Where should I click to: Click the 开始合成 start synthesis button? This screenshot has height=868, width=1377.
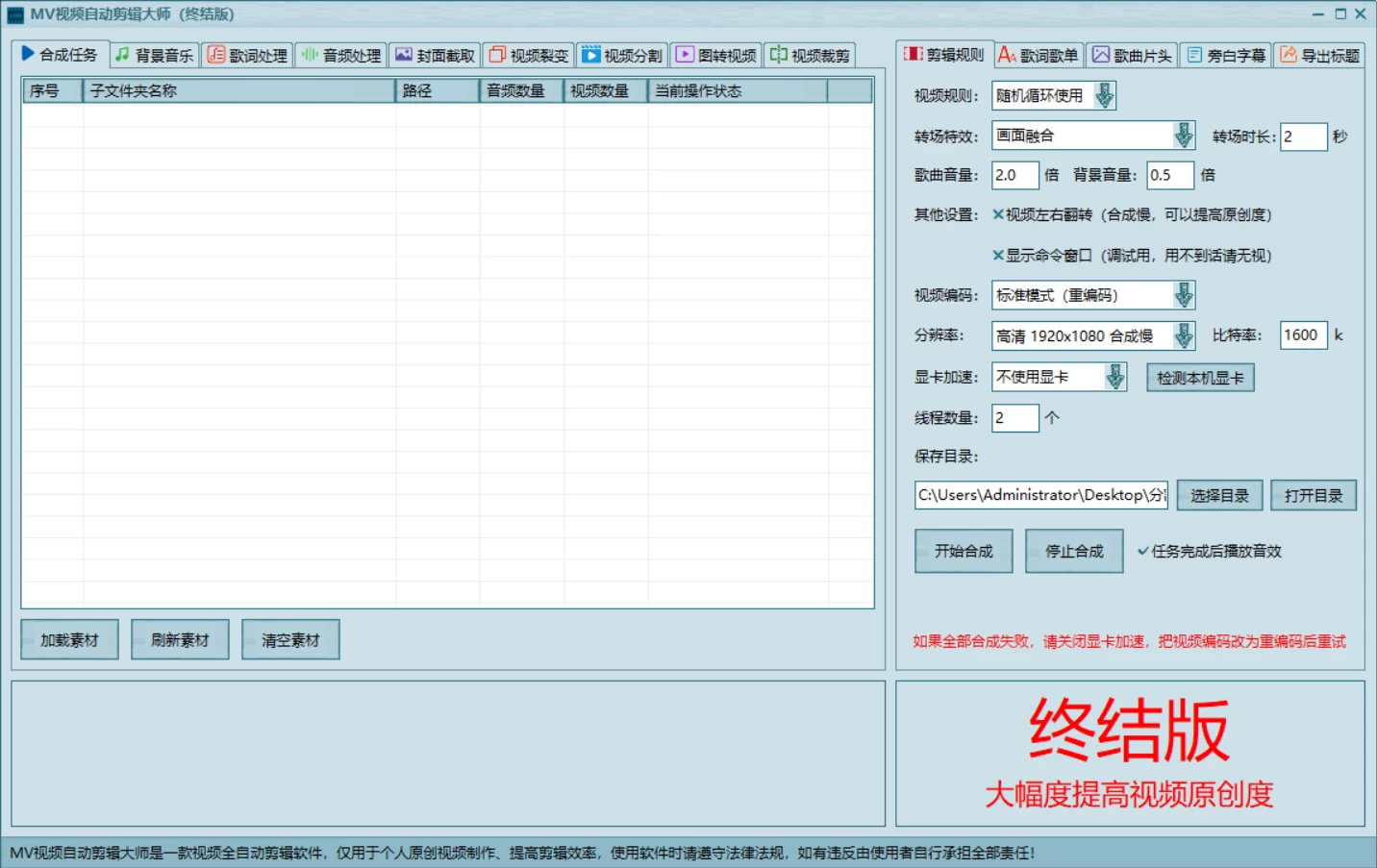(x=963, y=551)
